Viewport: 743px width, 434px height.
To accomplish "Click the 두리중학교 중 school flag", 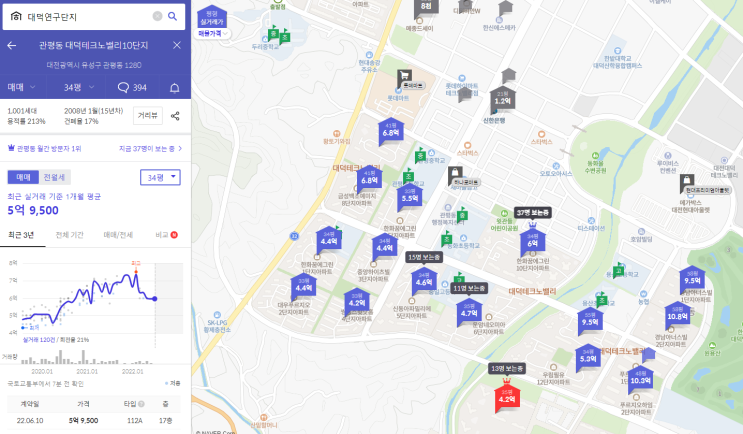I will (x=273, y=34).
